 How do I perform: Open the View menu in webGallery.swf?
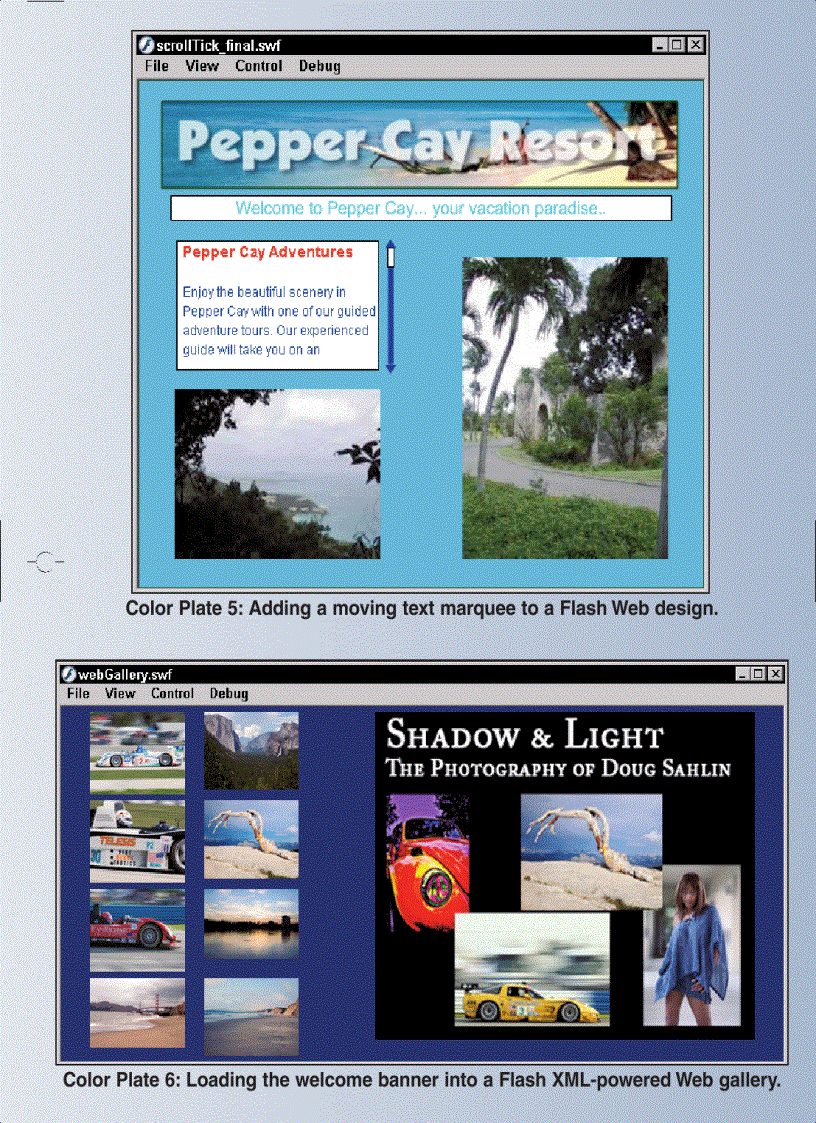120,693
